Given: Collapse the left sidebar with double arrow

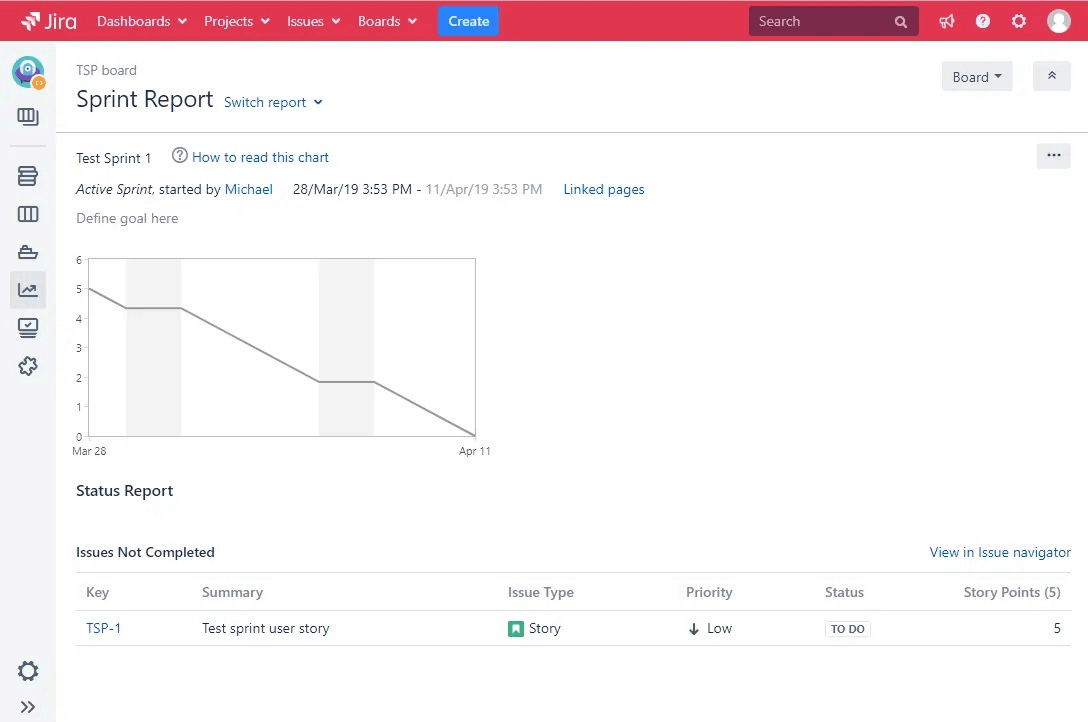Looking at the screenshot, I should [27, 706].
